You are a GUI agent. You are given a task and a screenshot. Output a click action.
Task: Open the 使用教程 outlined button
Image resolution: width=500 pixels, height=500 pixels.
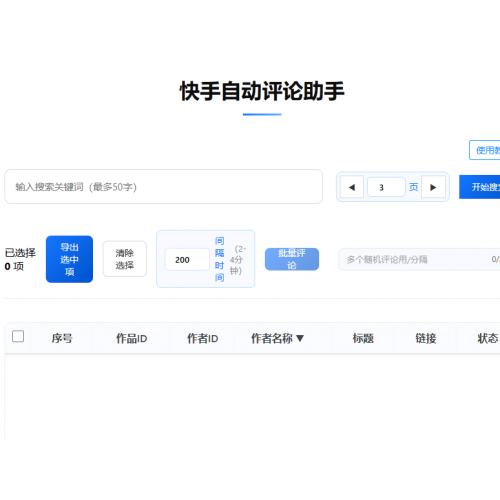click(x=485, y=150)
